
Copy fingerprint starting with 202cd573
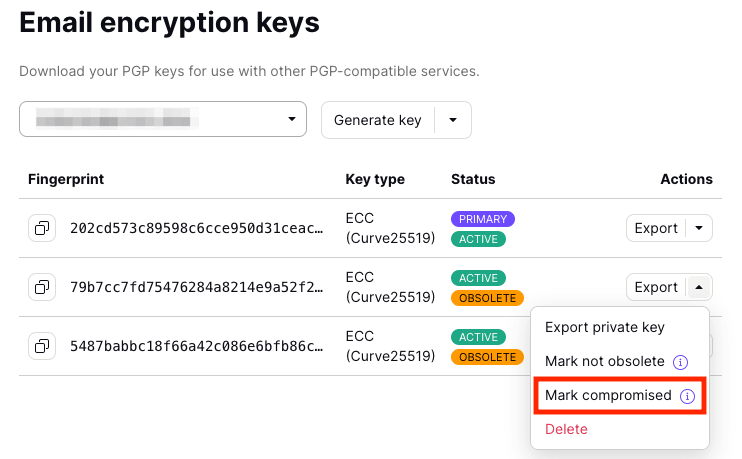point(42,228)
